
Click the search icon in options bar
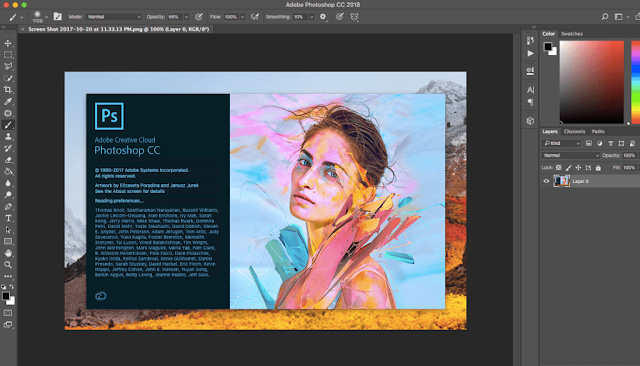(604, 17)
